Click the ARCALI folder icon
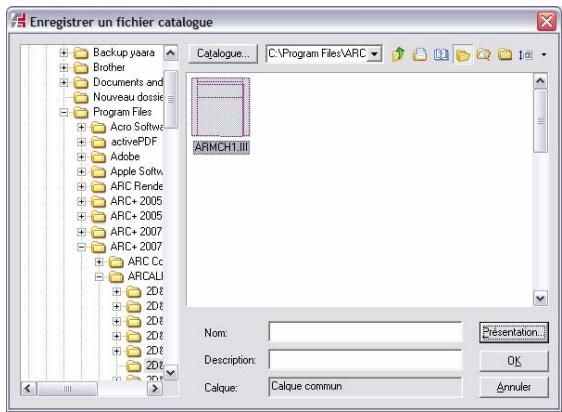This screenshot has width=562, height=412. [x=116, y=277]
